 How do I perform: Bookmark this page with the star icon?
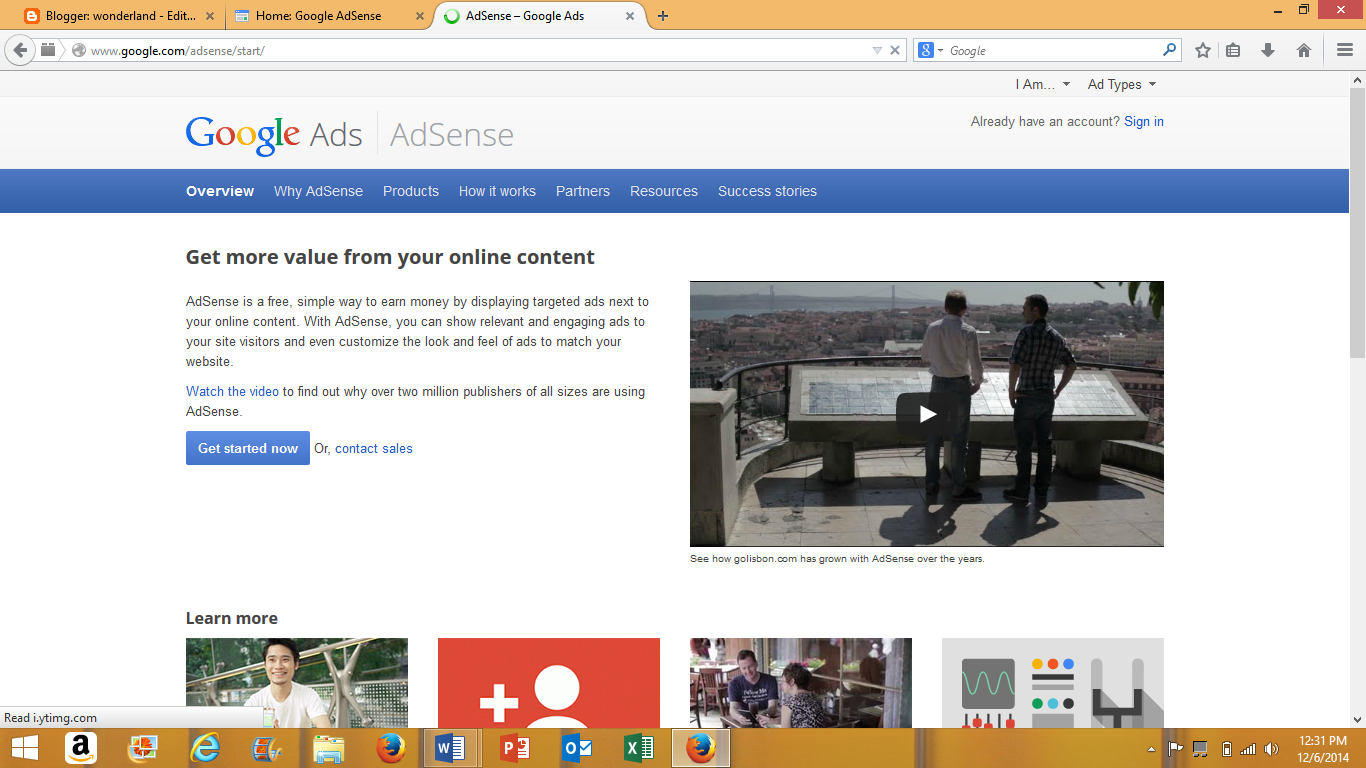click(1202, 49)
